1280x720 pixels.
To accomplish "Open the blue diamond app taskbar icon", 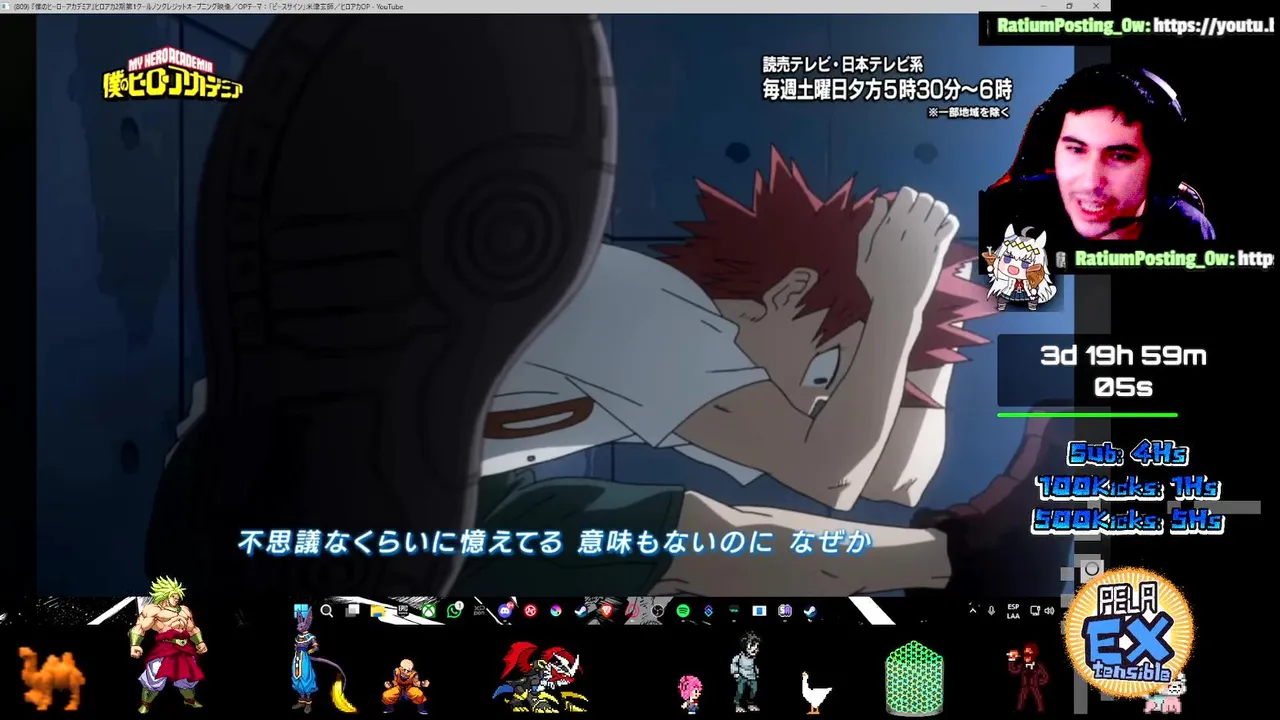I will [708, 611].
